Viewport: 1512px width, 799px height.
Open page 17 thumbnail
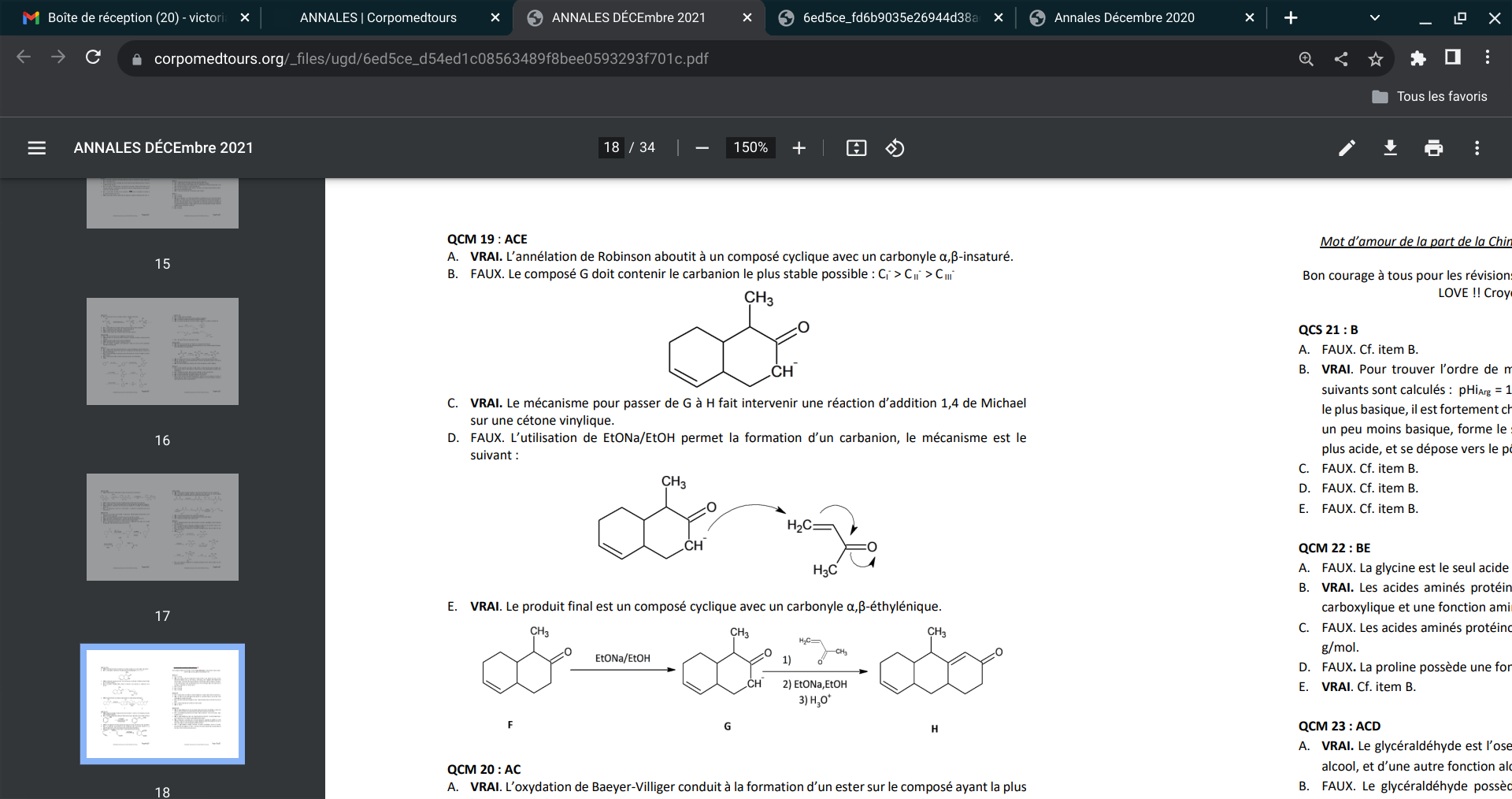[162, 527]
